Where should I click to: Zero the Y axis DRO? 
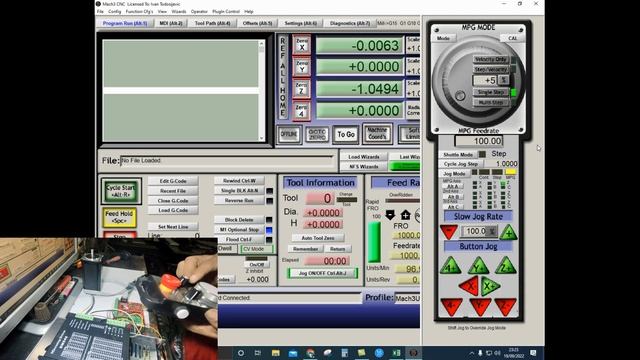click(x=302, y=67)
